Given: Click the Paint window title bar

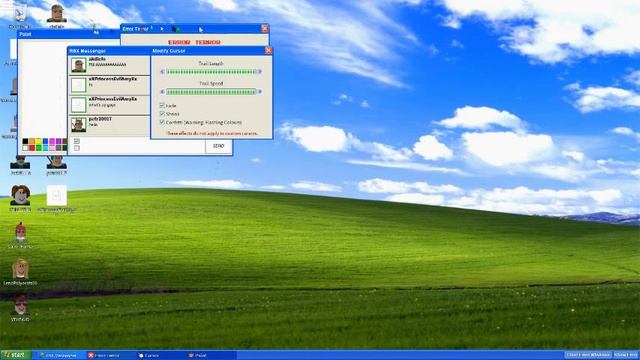Looking at the screenshot, I should (x=69, y=34).
